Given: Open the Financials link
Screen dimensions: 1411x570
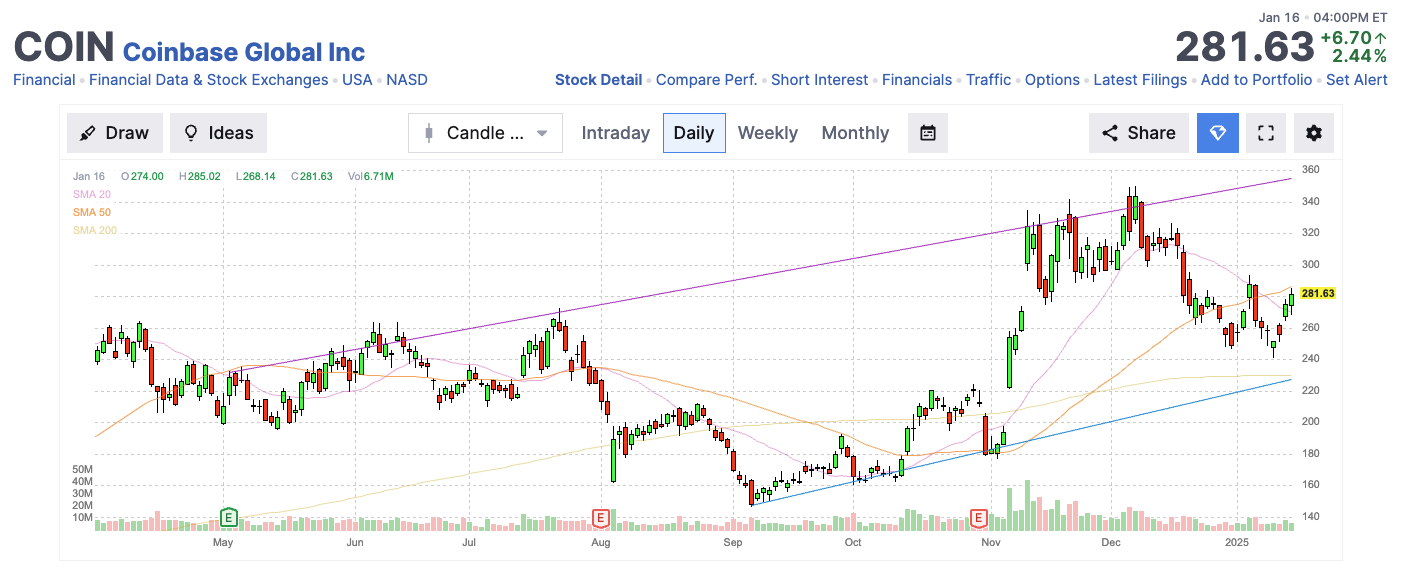Looking at the screenshot, I should (x=917, y=80).
